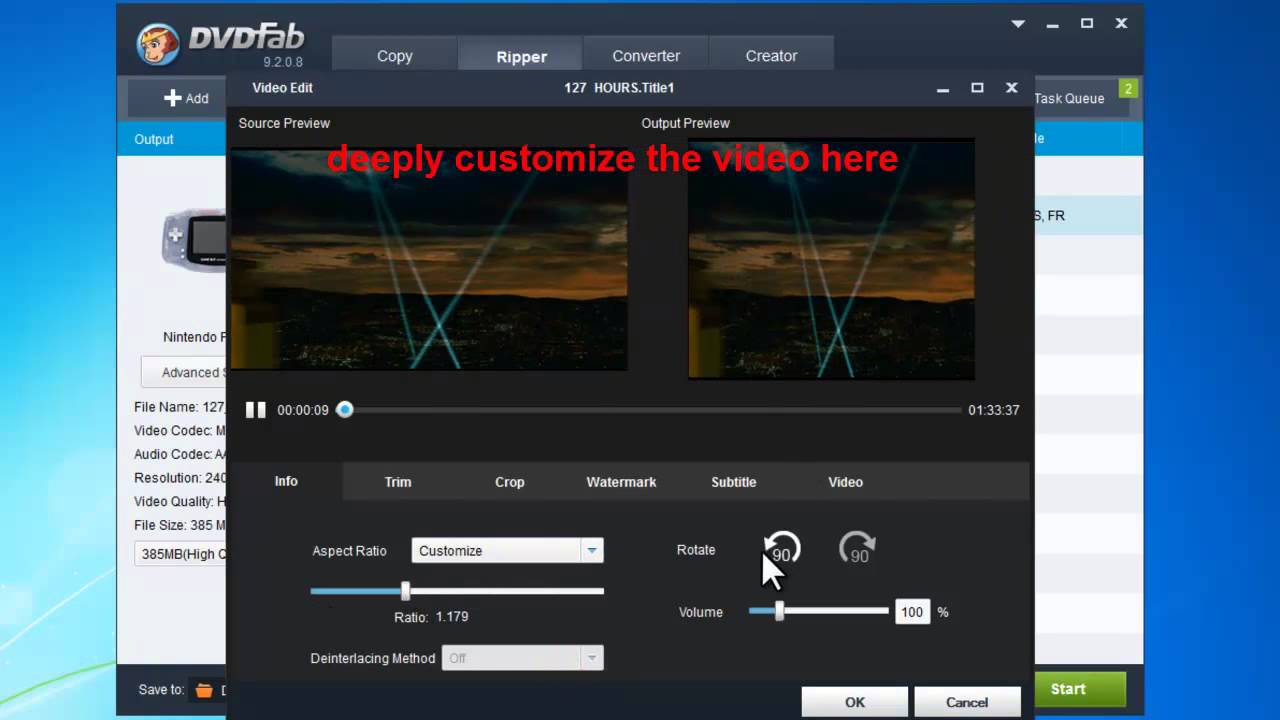The height and width of the screenshot is (720, 1280).
Task: Click the DVDFab monkey logo
Action: (158, 44)
